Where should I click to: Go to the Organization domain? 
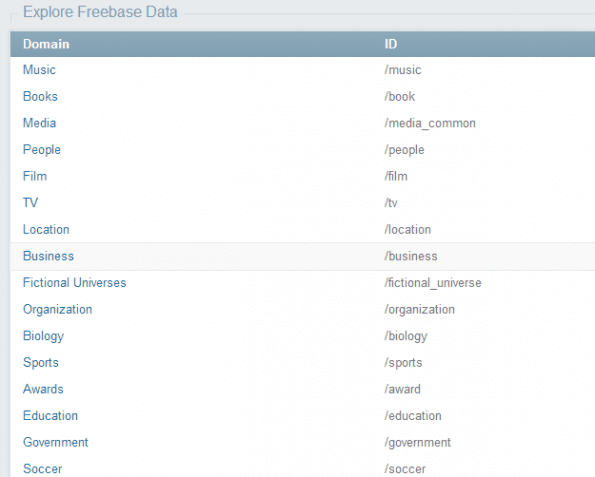pos(57,310)
